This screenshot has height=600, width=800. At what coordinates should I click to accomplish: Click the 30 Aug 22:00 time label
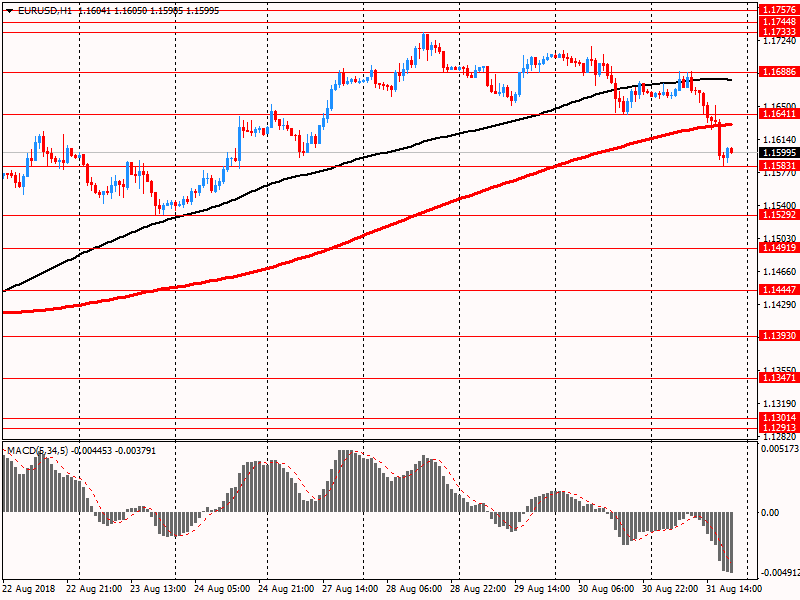(x=670, y=589)
